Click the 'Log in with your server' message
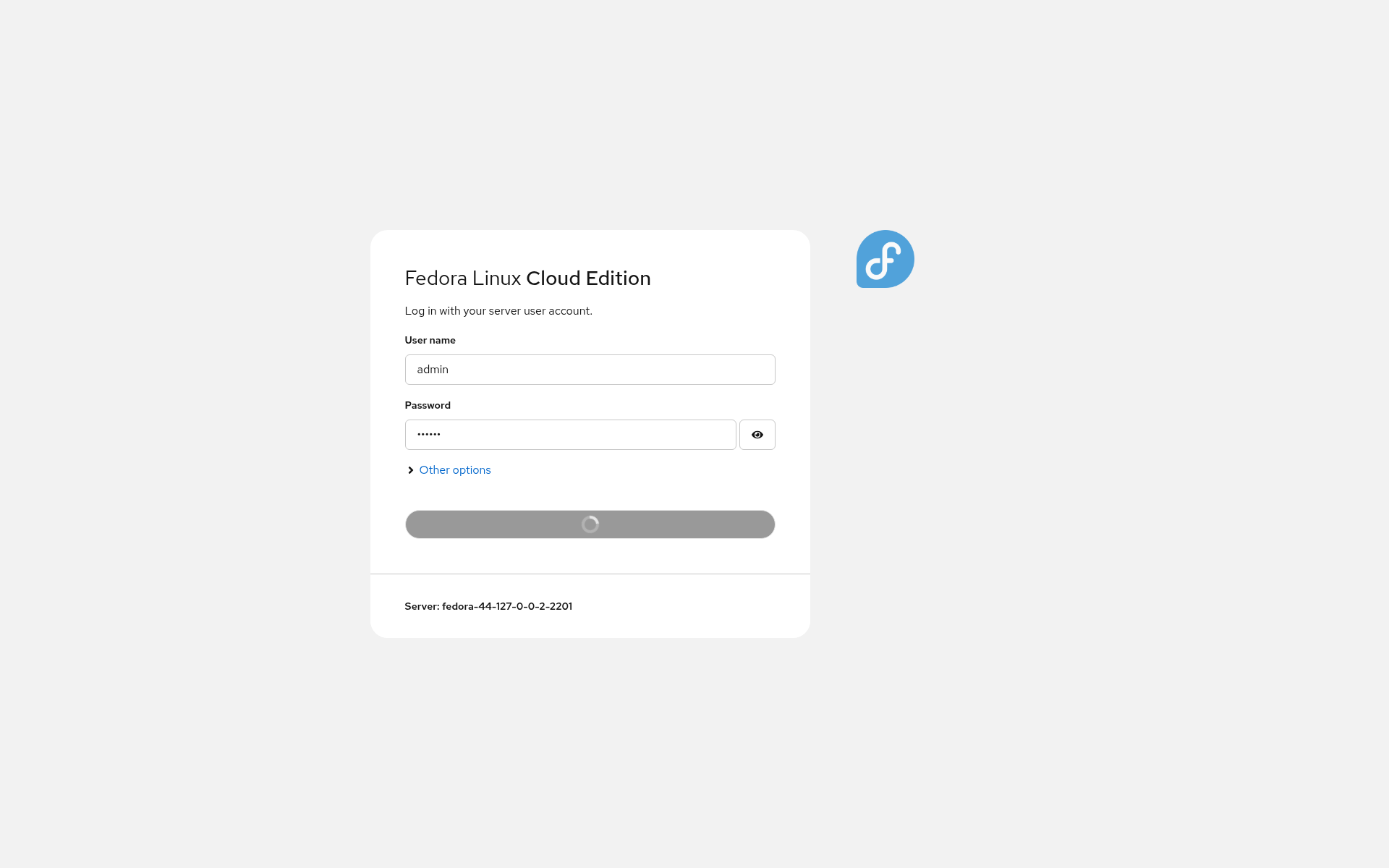The width and height of the screenshot is (1389, 868). click(498, 311)
